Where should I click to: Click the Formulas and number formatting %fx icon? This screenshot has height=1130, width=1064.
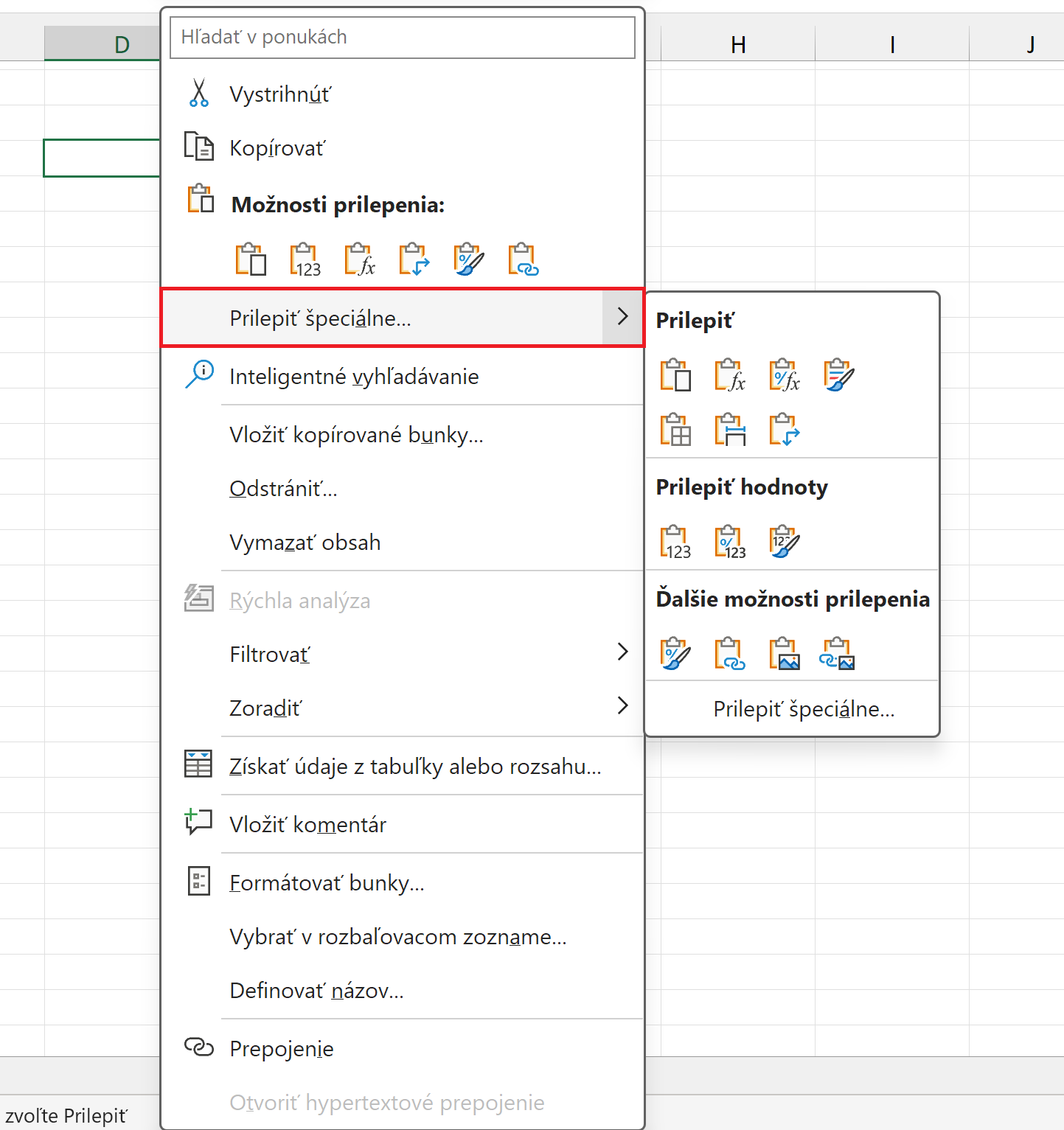click(x=785, y=375)
